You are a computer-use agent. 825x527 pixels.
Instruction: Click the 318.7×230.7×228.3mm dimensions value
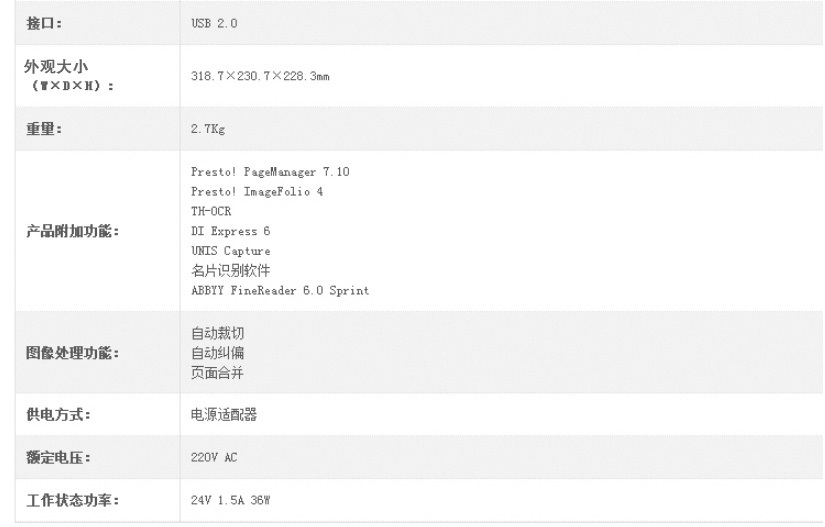click(260, 76)
